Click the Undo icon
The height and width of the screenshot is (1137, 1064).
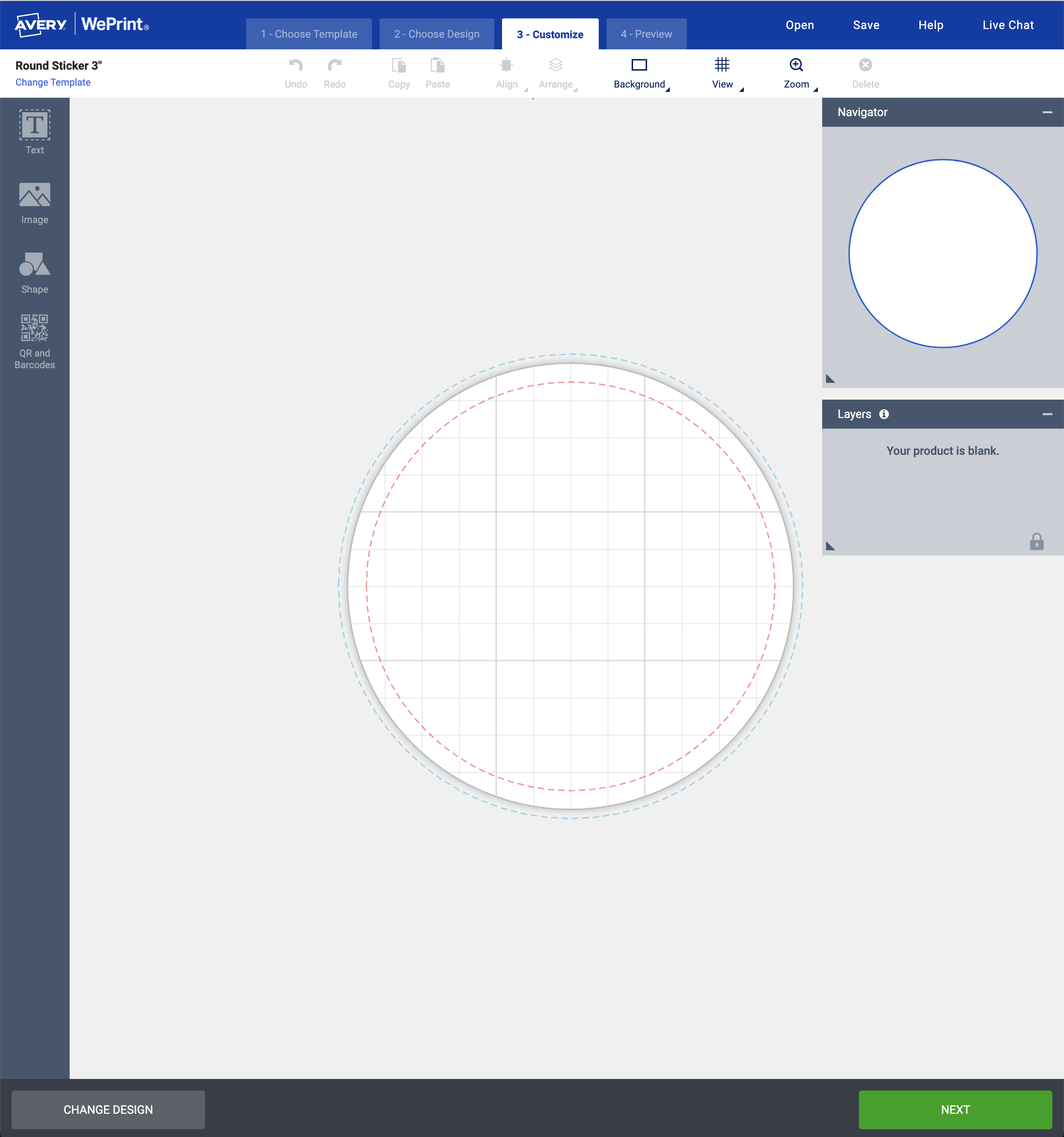pos(295,66)
